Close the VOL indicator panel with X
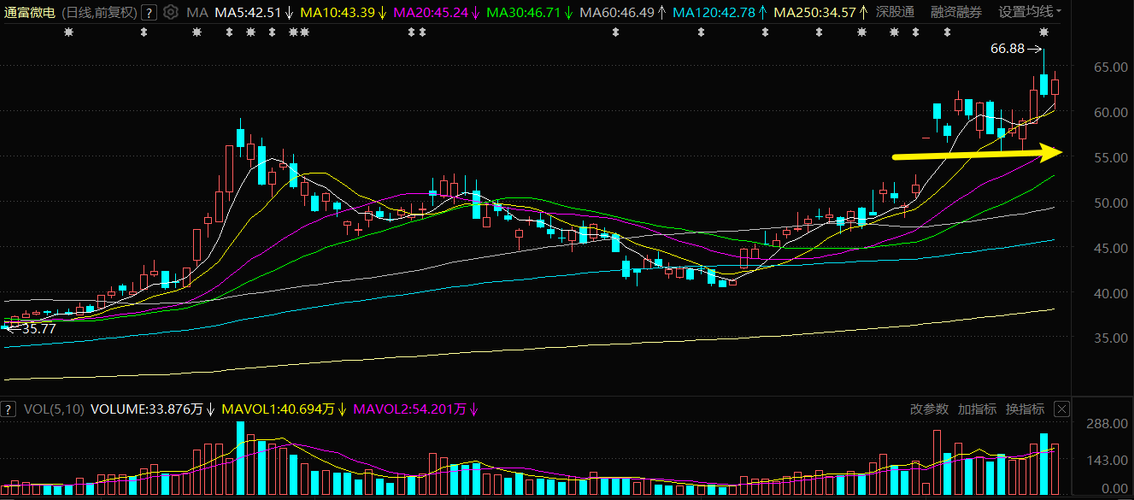The height and width of the screenshot is (500, 1134). pos(1062,410)
